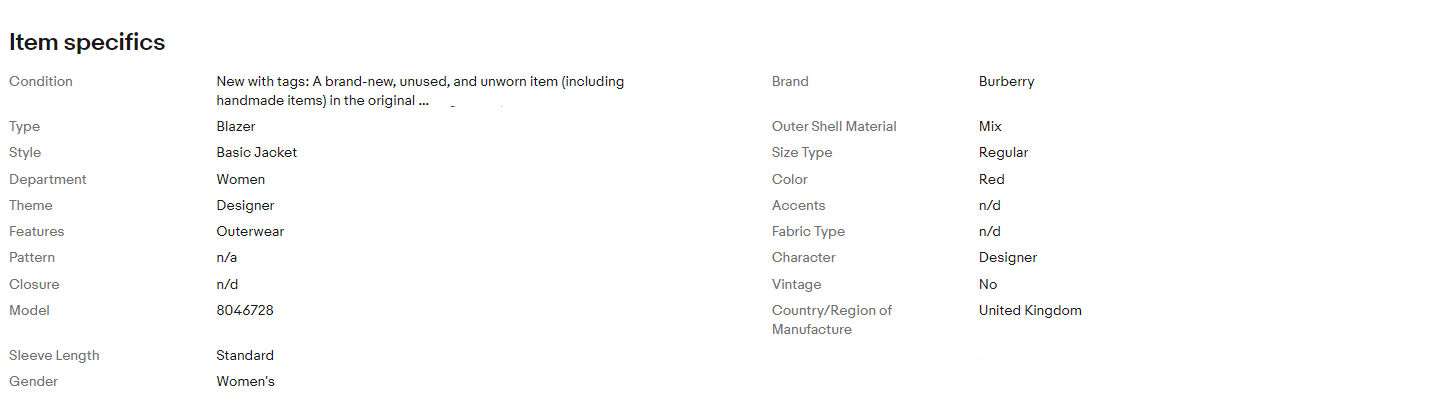Click the United Kingdom manufacture value
The width and height of the screenshot is (1452, 413).
click(x=1030, y=311)
